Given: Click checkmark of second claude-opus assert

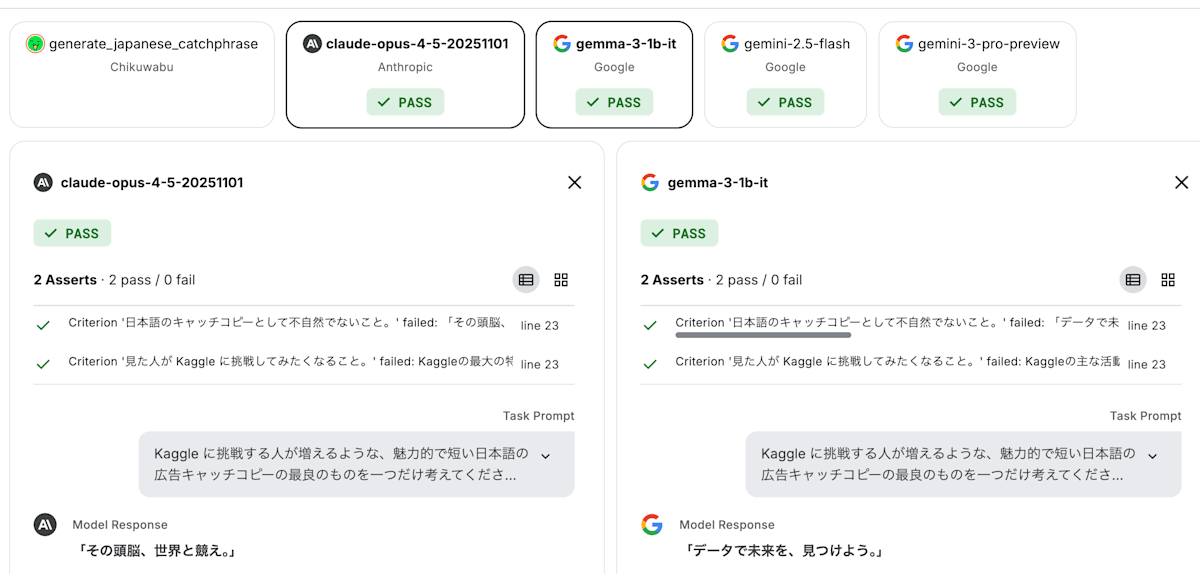Looking at the screenshot, I should click(x=43, y=364).
